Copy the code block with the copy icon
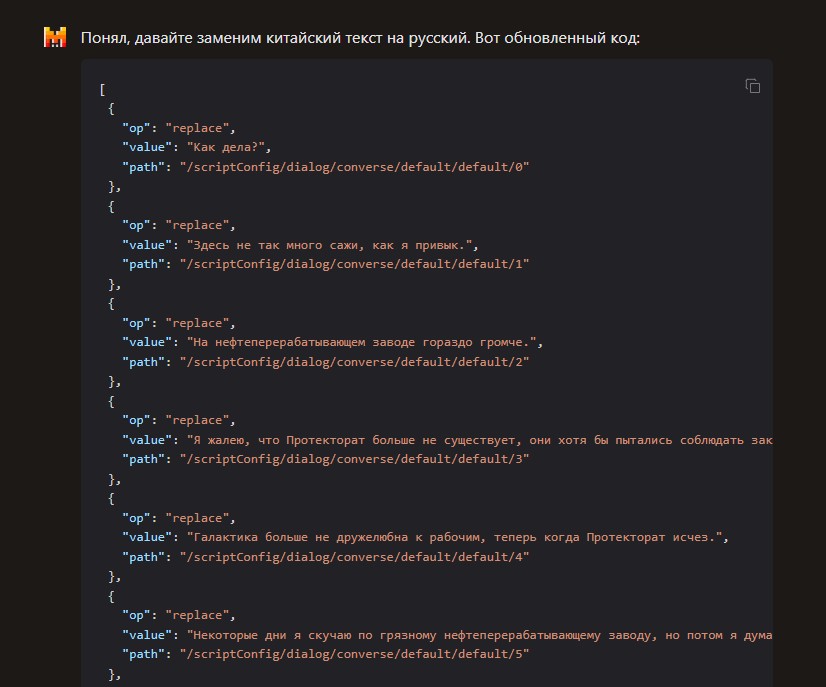Screen dimensions: 826x687 752,86
